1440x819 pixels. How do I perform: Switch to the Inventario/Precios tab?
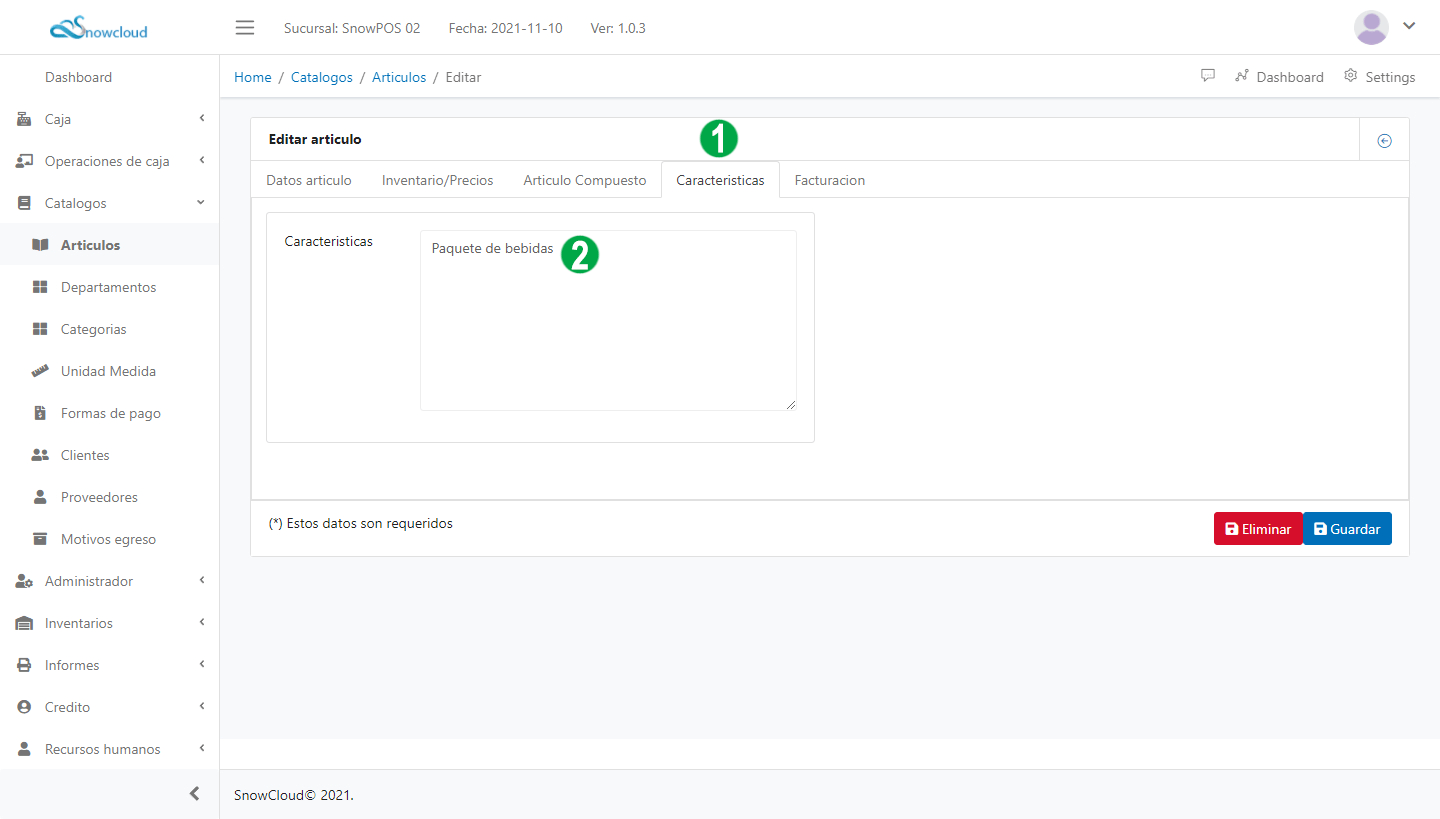coord(437,180)
